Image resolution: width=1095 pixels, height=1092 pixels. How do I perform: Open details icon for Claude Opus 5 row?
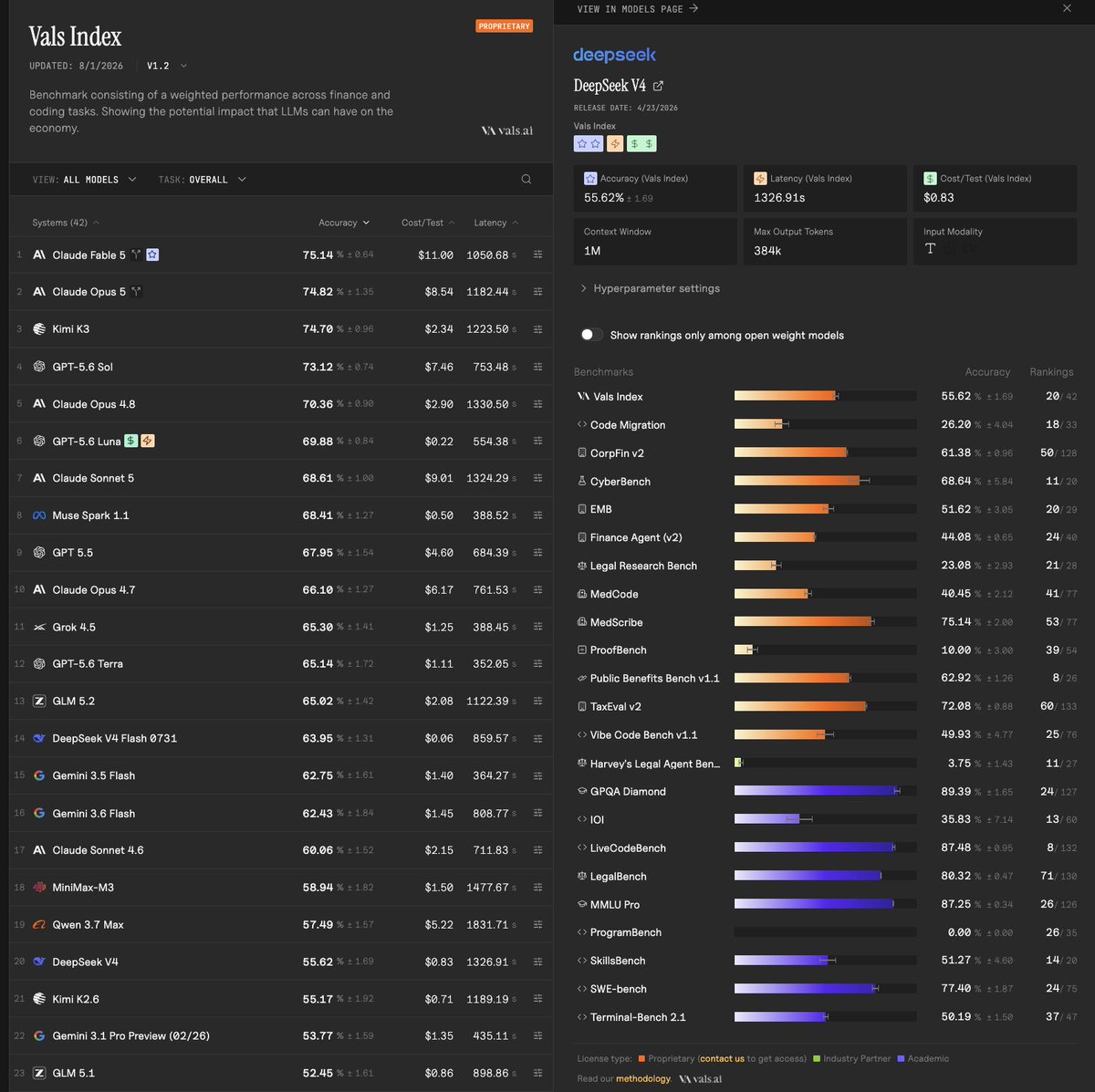[537, 292]
